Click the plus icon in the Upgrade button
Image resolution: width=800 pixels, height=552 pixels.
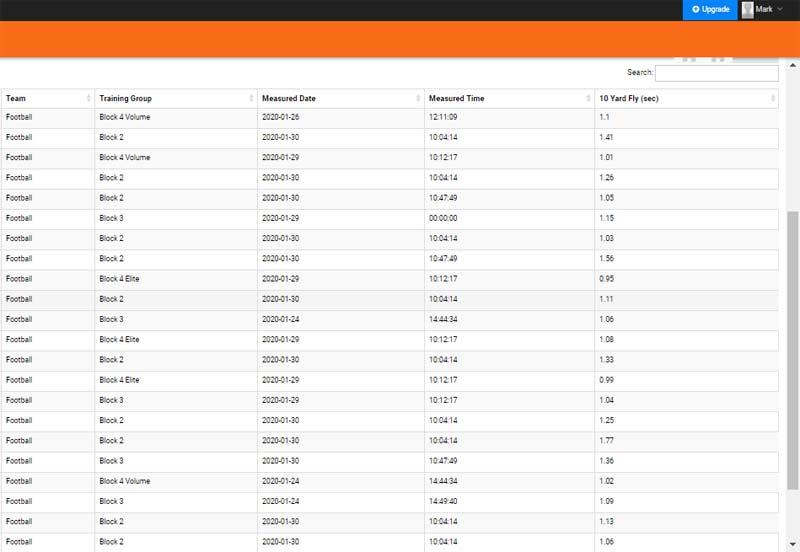[695, 9]
